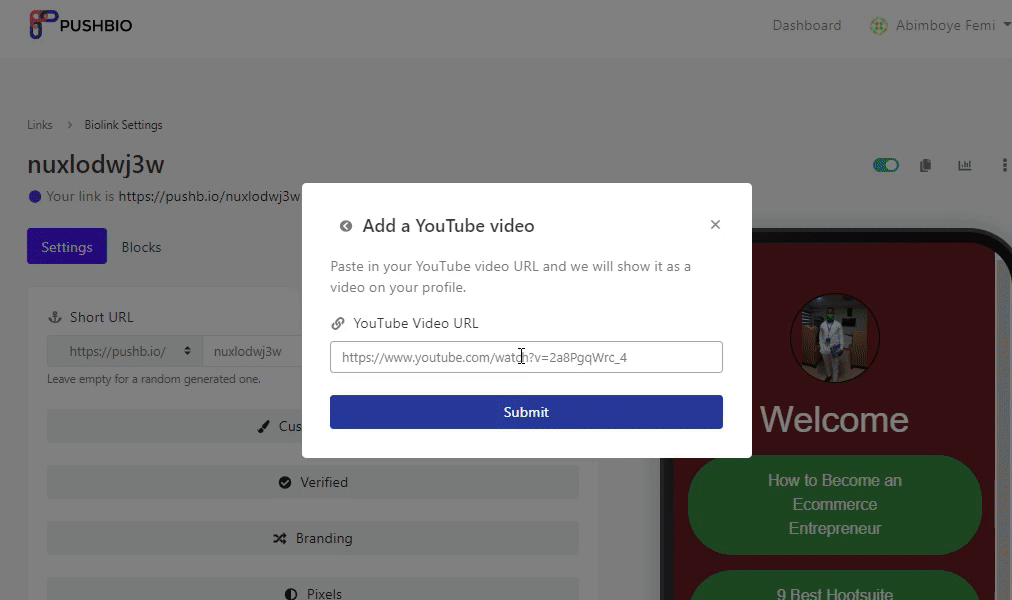Click the Pushbio logo

pos(81,25)
